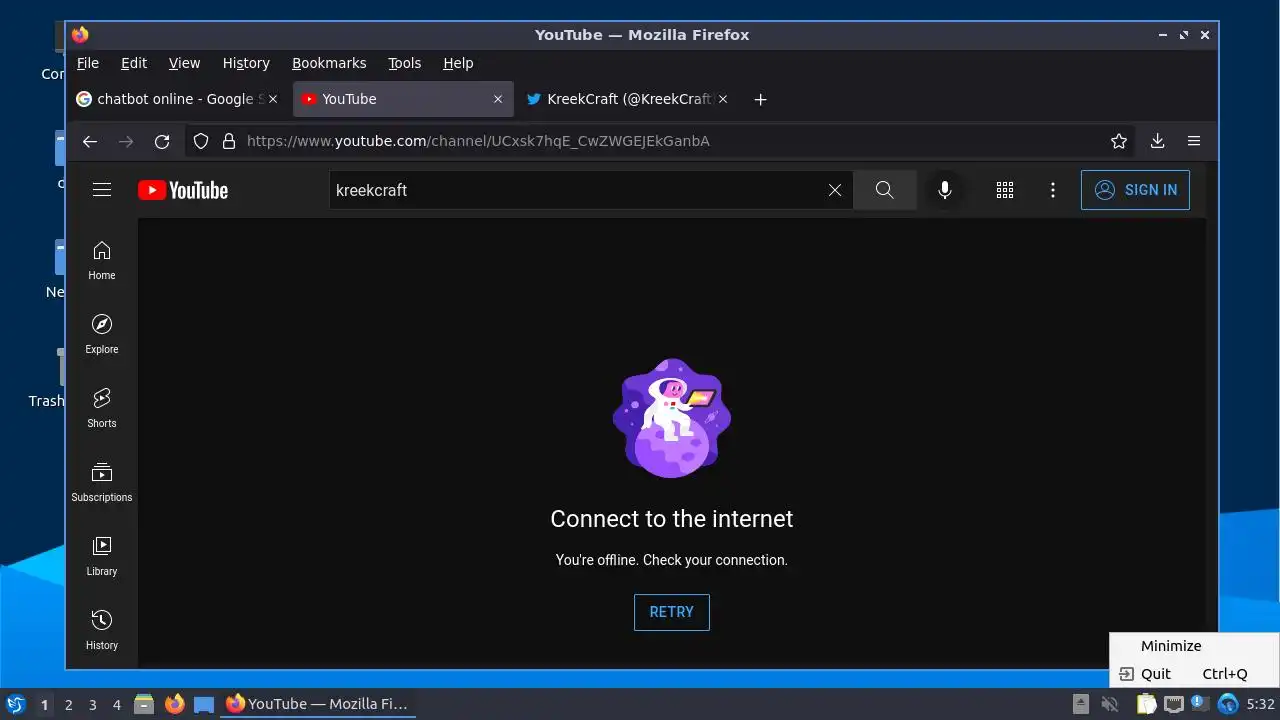Select the YouTube tab
Viewport: 1280px width, 720px height.
(403, 99)
